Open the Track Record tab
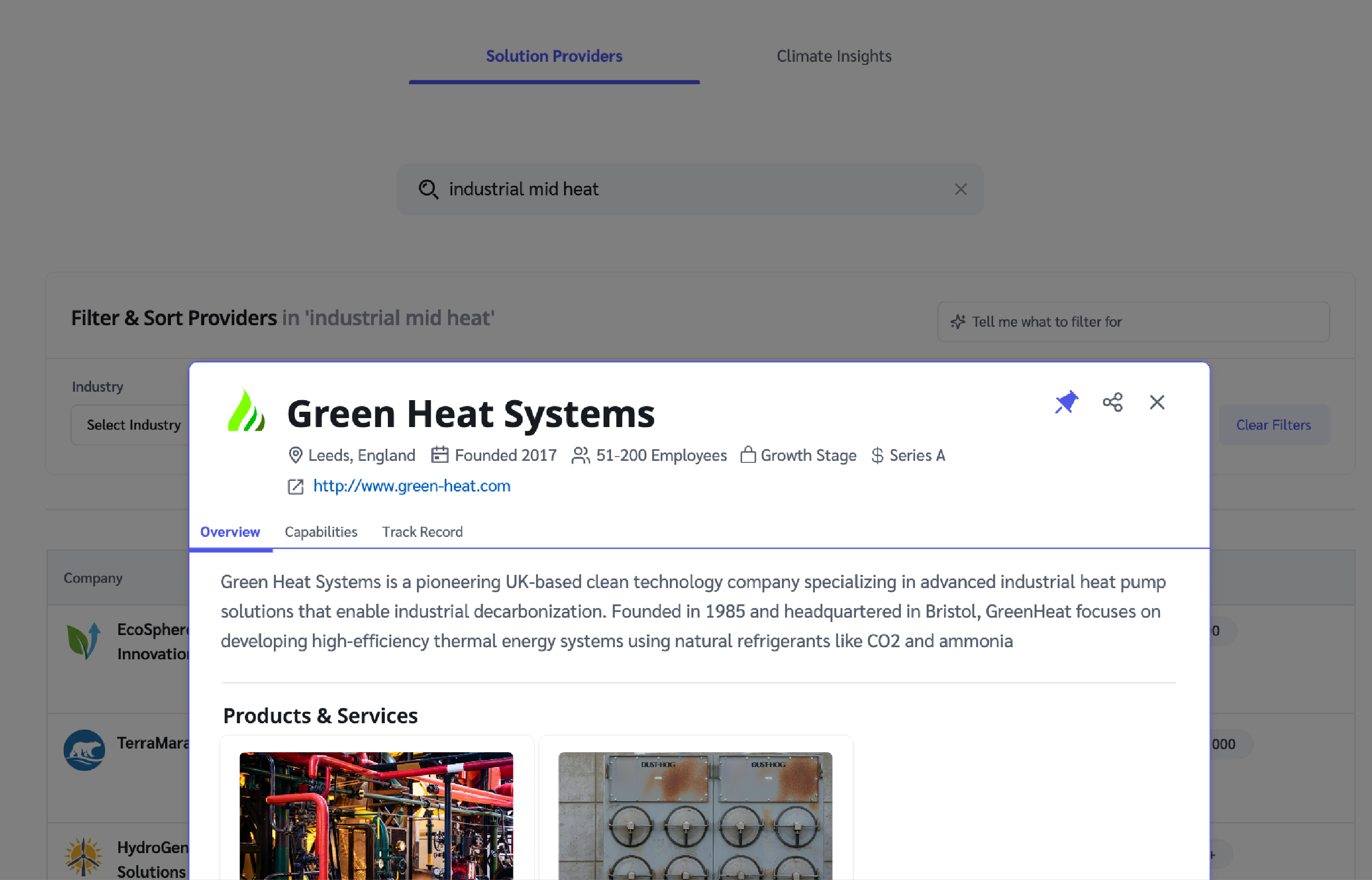The width and height of the screenshot is (1372, 880). click(x=422, y=532)
